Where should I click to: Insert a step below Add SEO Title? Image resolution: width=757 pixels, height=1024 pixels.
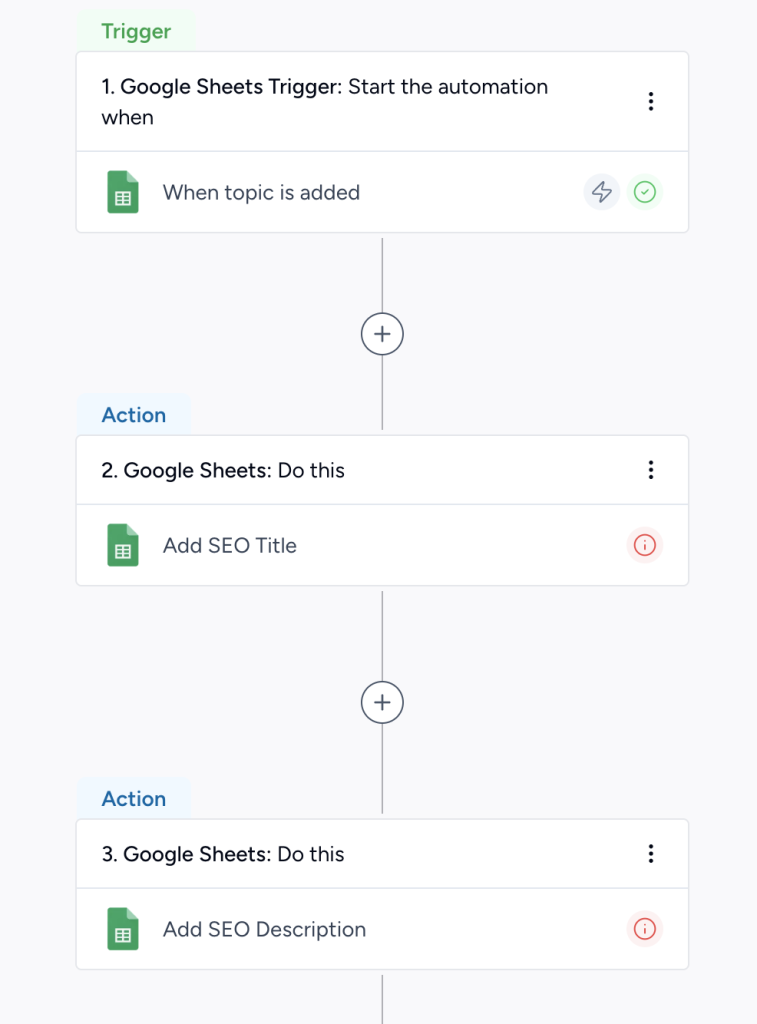[x=382, y=703]
